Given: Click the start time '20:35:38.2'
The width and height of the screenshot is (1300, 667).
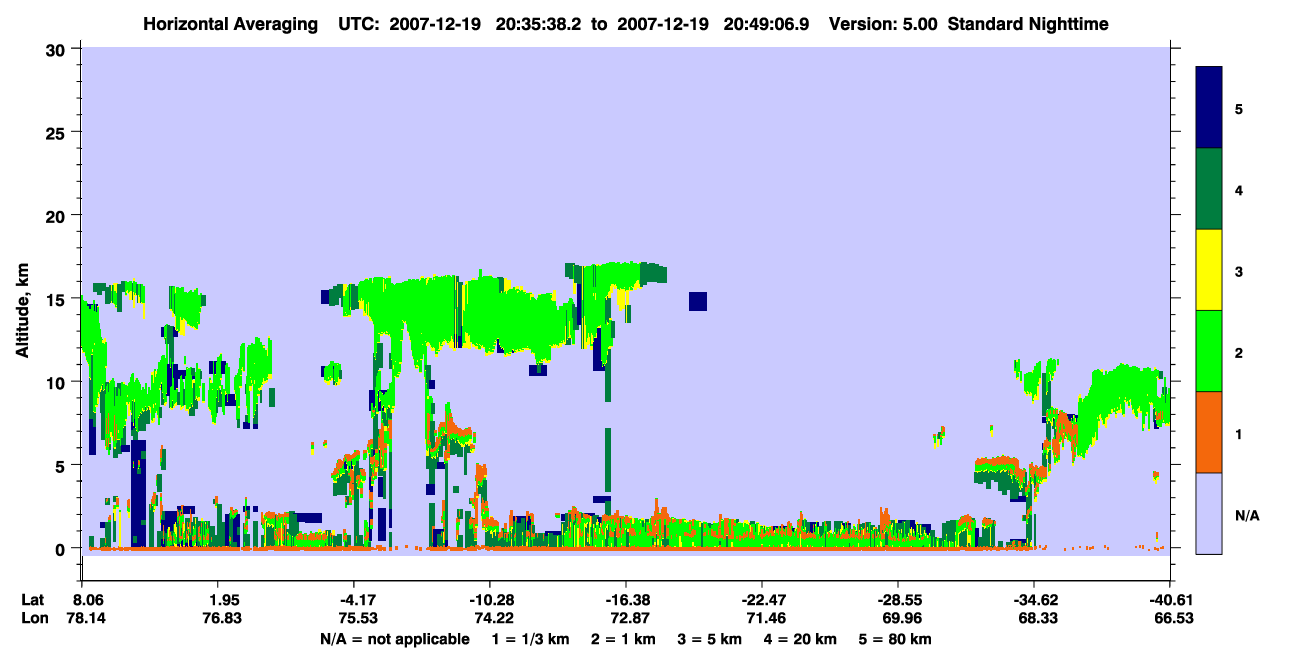Looking at the screenshot, I should point(540,23).
